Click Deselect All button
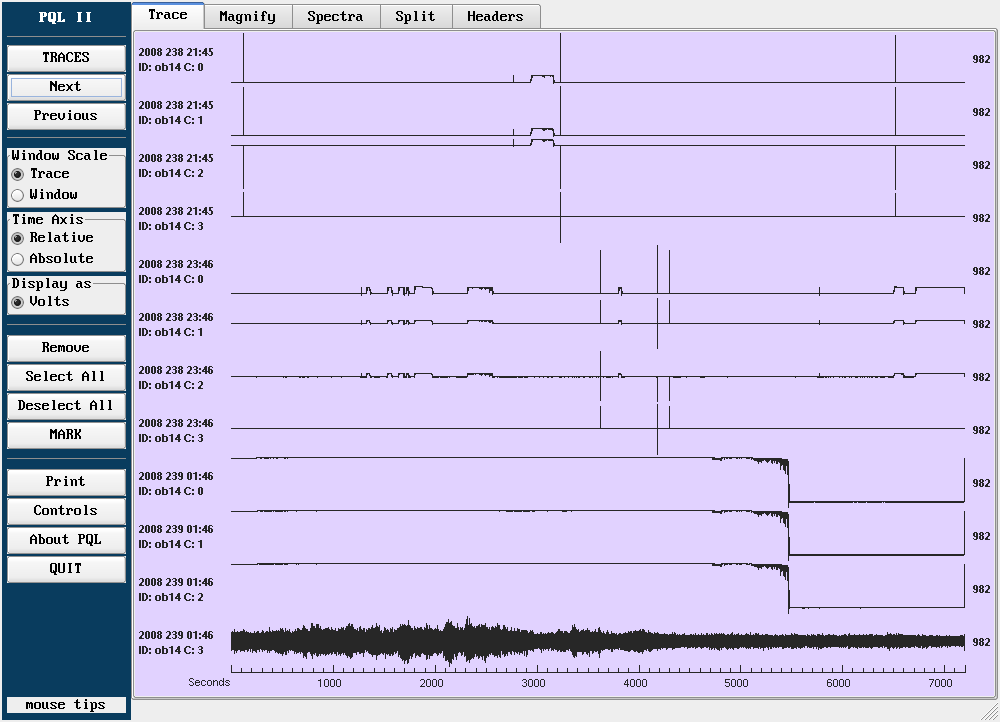The image size is (1000, 722). coord(66,406)
